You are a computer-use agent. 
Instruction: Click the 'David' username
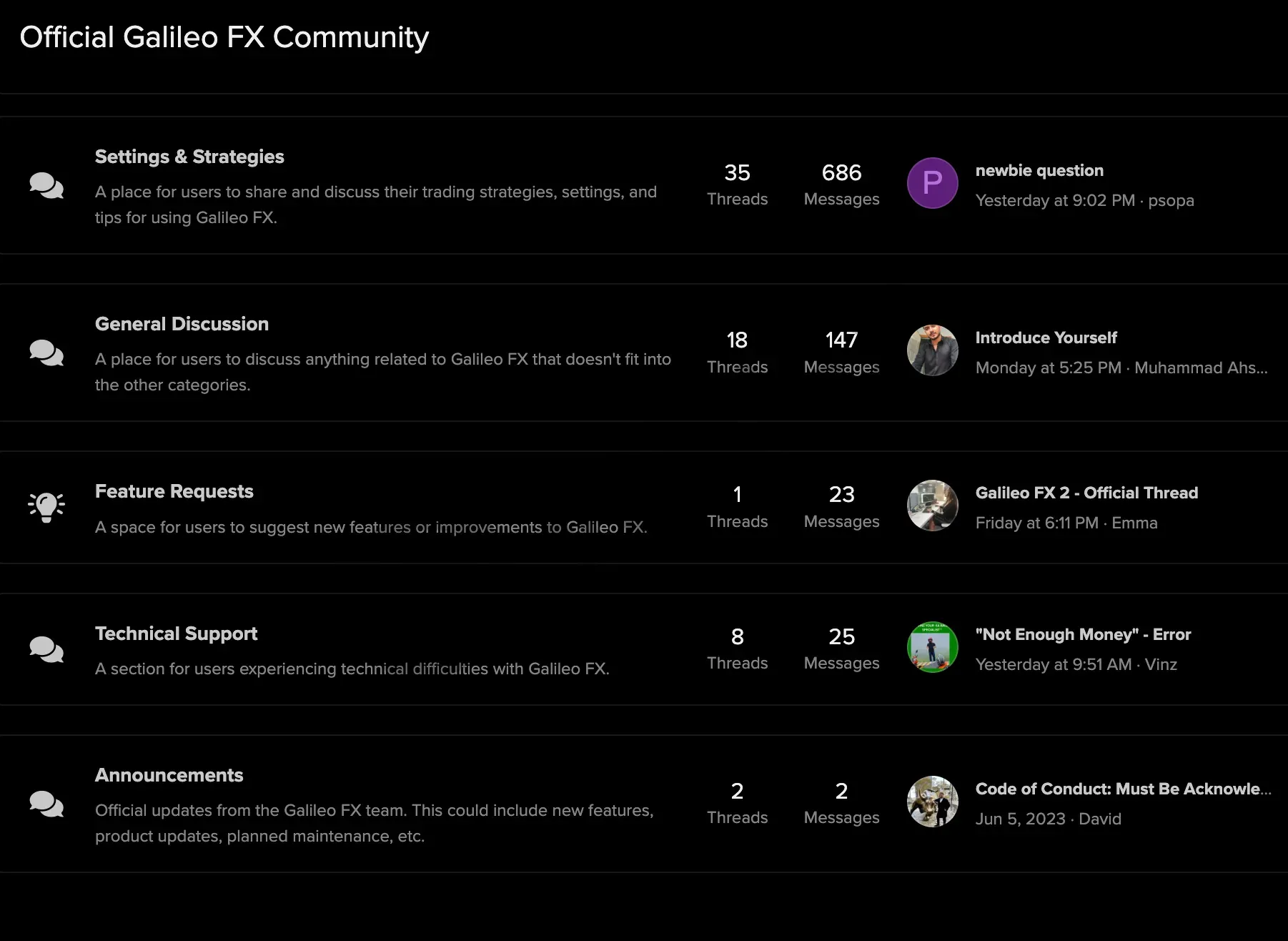1100,819
